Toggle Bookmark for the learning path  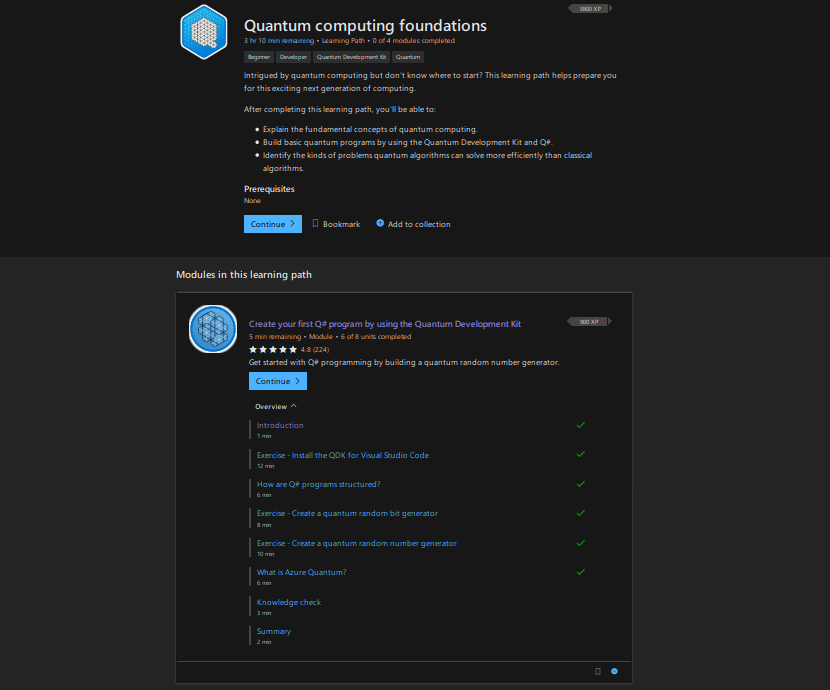(336, 224)
